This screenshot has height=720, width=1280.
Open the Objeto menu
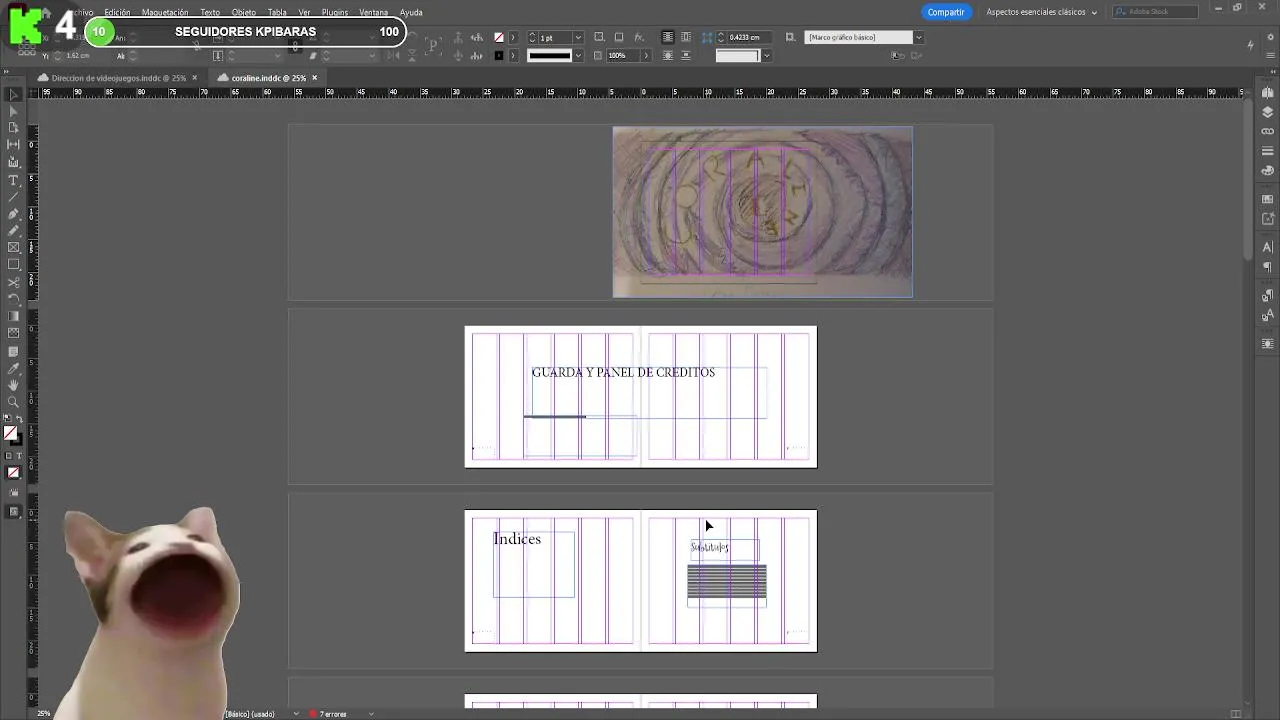pyautogui.click(x=244, y=12)
